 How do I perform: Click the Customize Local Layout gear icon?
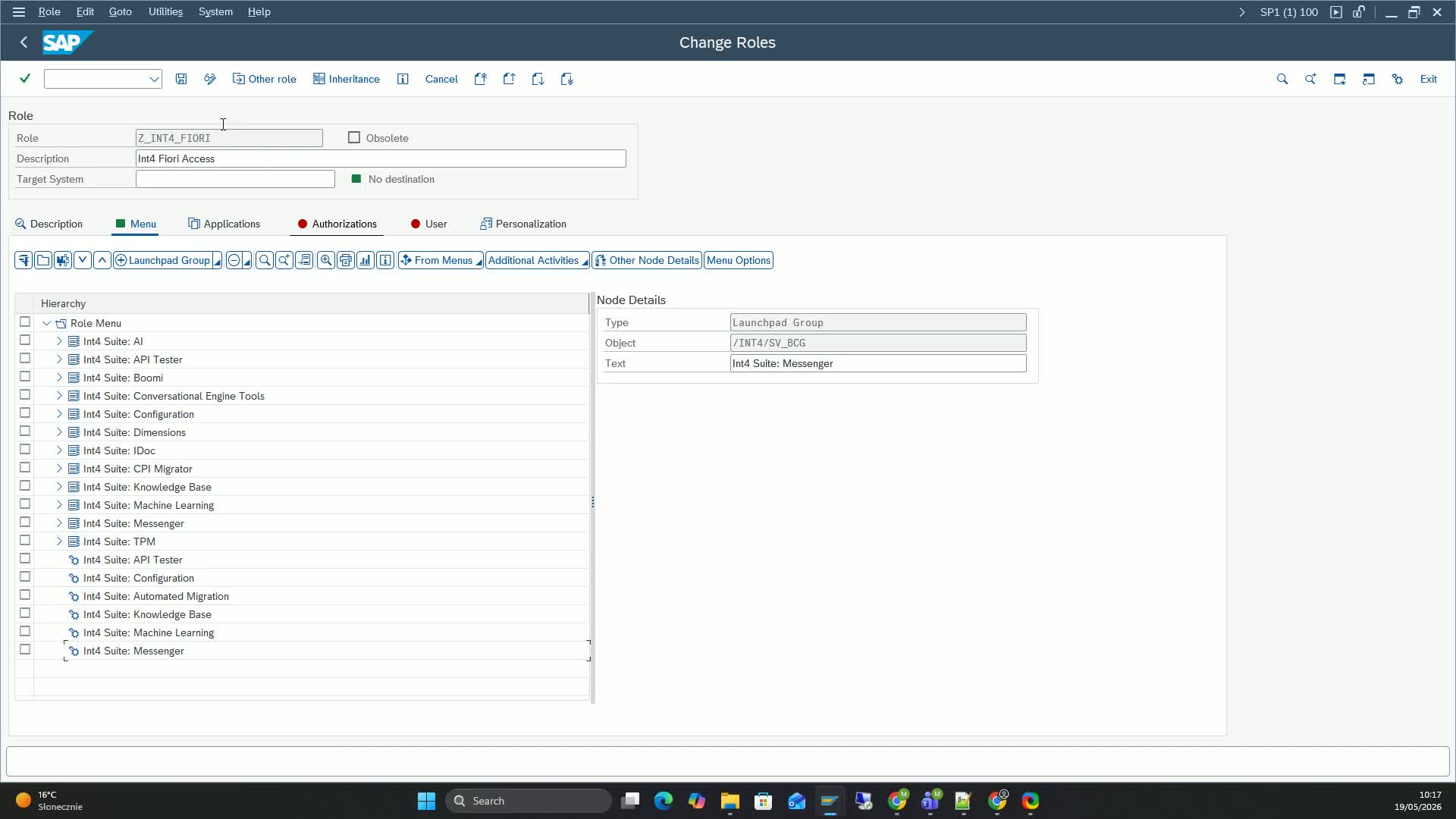click(x=1398, y=79)
